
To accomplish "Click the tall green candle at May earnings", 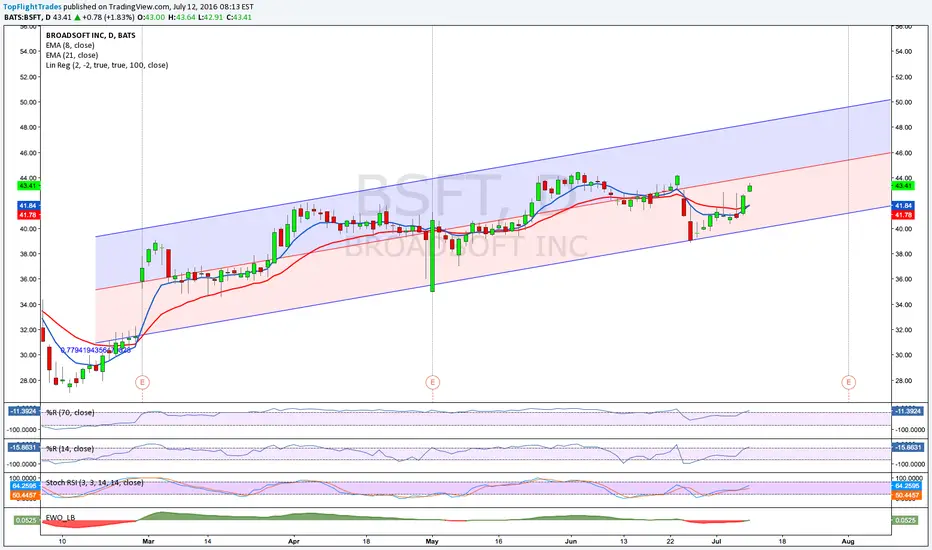I will (432, 256).
